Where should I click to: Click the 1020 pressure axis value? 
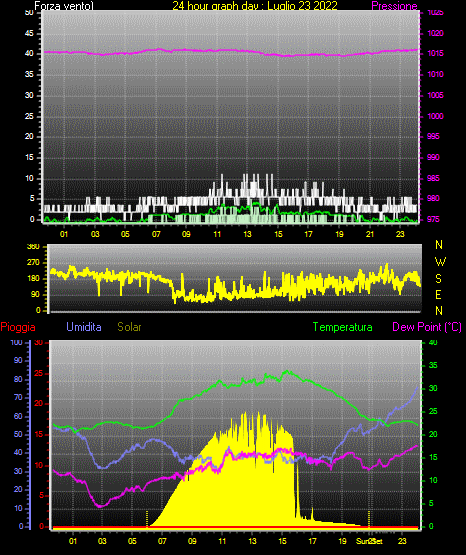coord(435,33)
